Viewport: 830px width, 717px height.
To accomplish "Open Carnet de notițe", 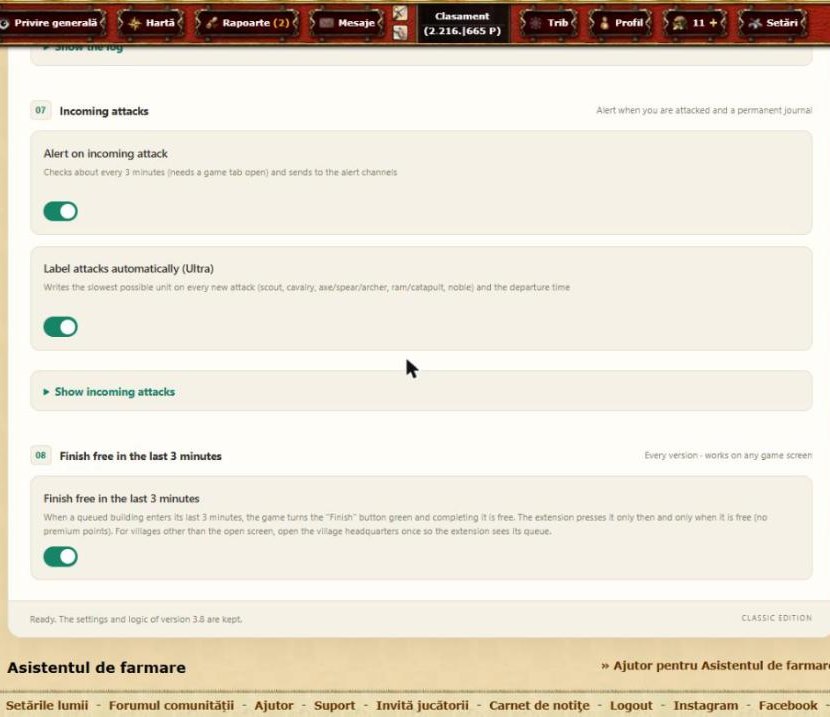I will coord(539,705).
